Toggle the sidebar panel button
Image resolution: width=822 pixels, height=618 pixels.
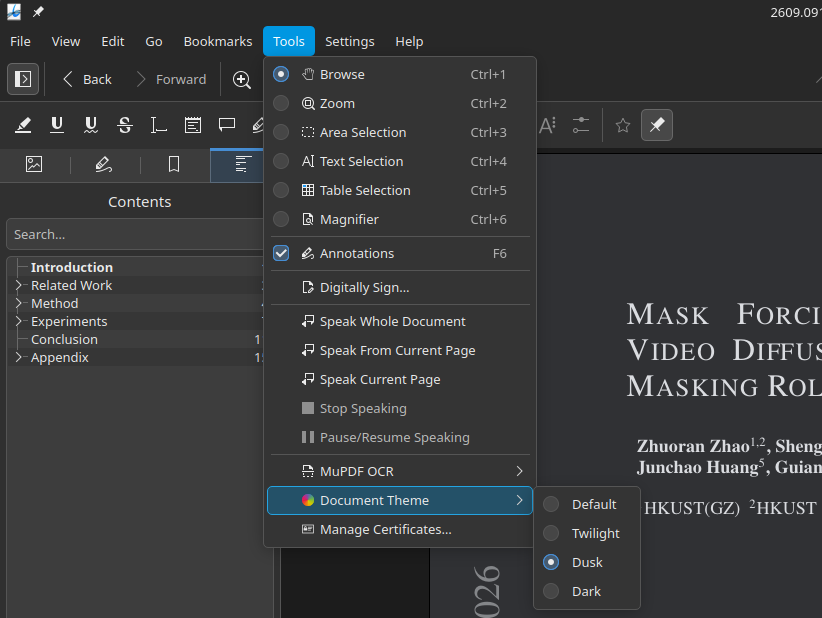coord(23,79)
